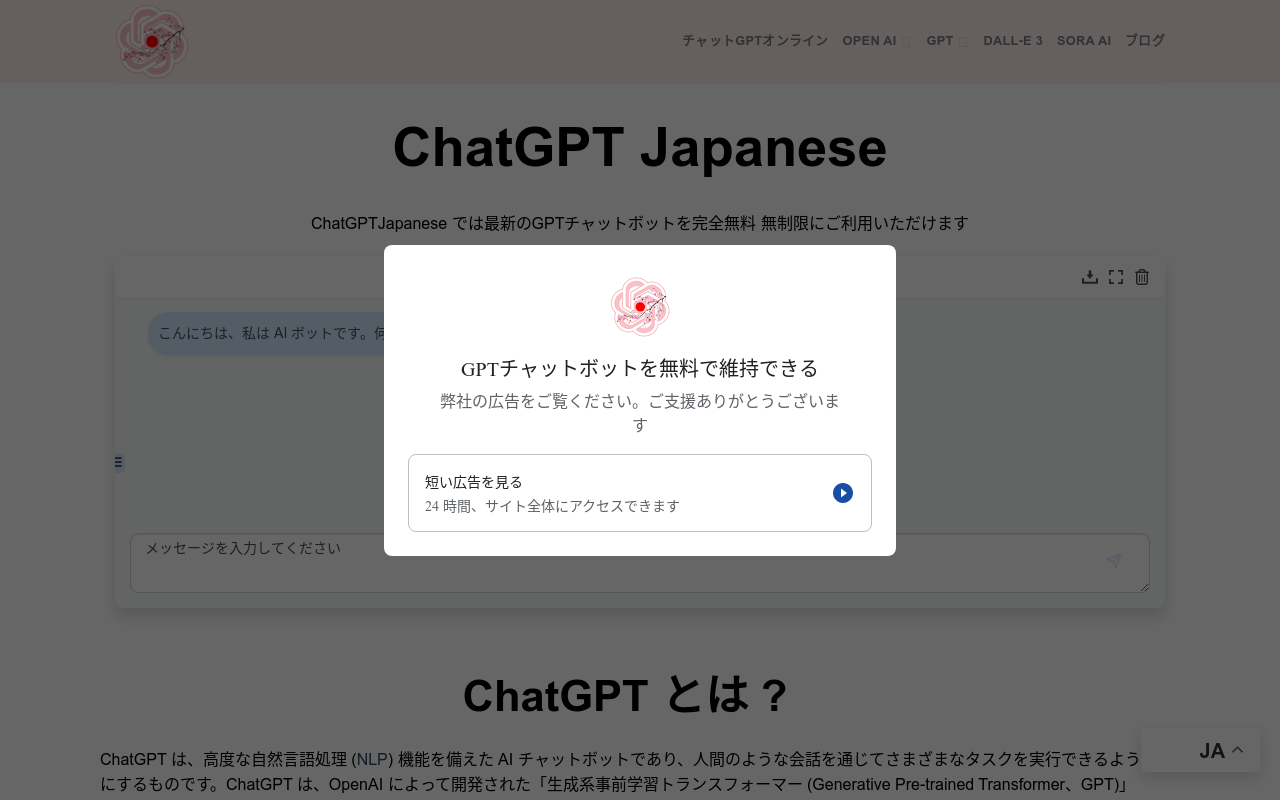Image resolution: width=1280 pixels, height=800 pixels.
Task: Click subtitle 最新のGPTチャットボットを完全無料
Action: click(620, 223)
